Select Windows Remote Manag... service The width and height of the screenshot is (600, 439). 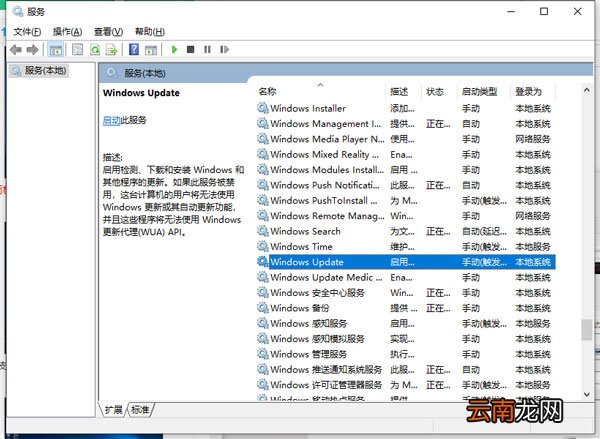click(406, 216)
